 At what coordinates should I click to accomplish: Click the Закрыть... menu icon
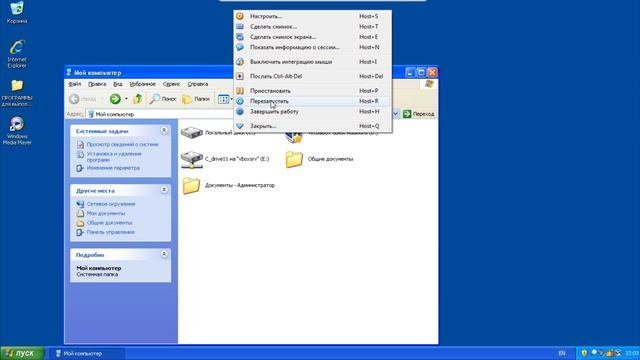[240, 126]
